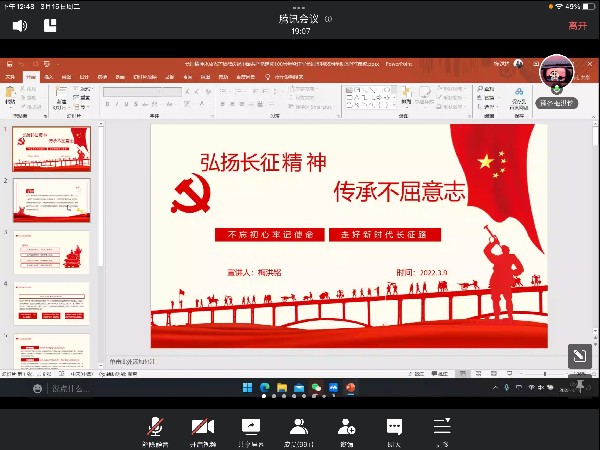Open the participants list icon
Viewport: 600px width, 450px height.
[299, 426]
